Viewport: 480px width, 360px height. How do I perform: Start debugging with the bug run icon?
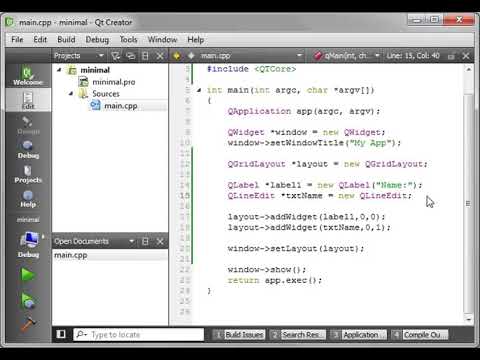28,300
